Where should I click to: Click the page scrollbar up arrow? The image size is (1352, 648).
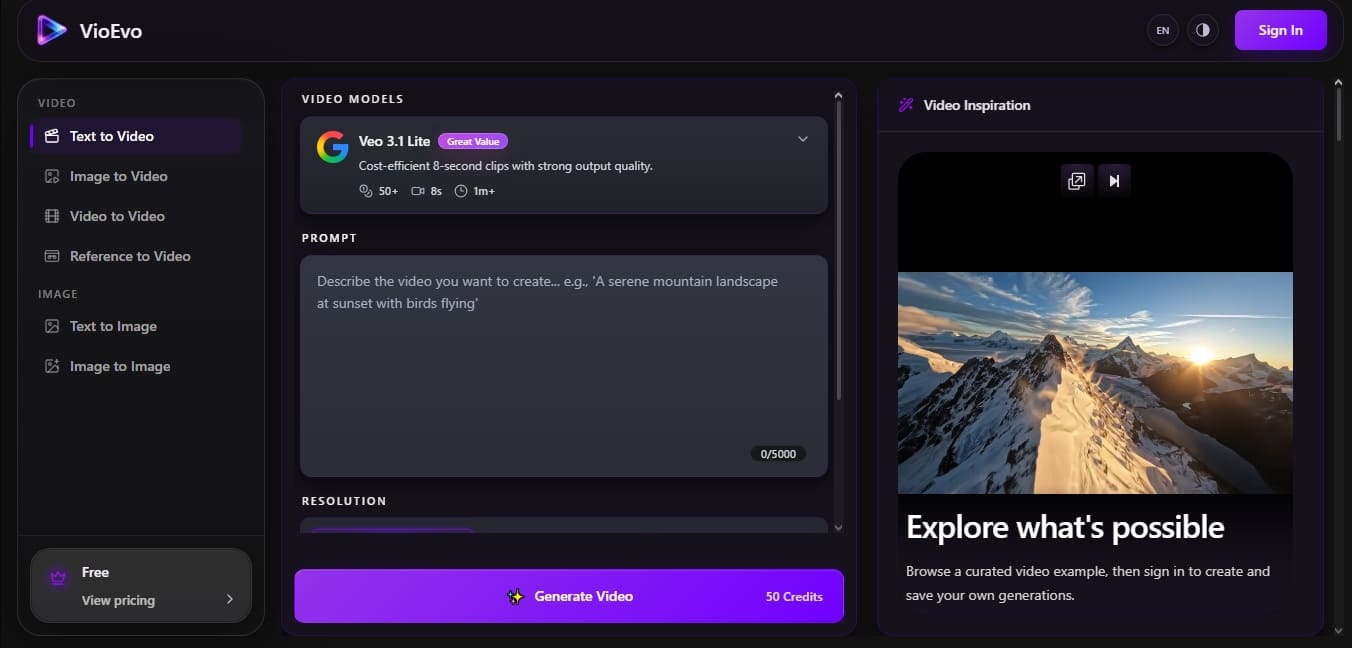[1339, 82]
